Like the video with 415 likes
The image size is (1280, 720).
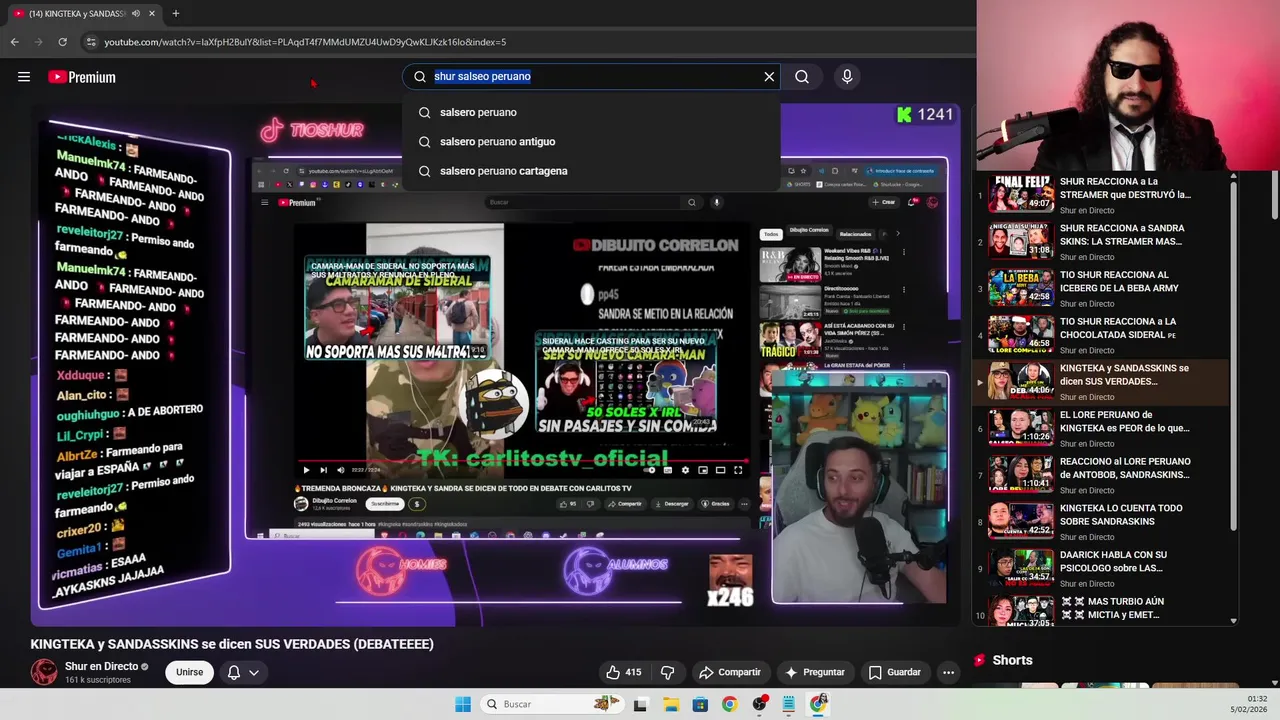click(623, 672)
